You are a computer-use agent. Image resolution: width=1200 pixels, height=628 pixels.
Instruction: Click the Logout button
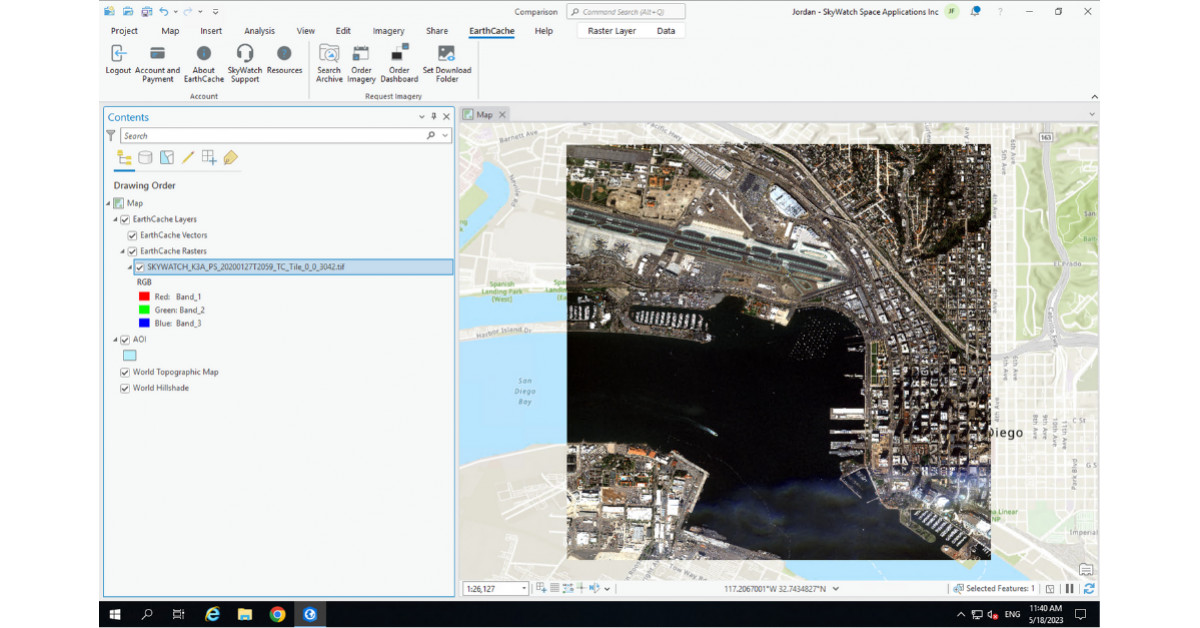point(118,62)
